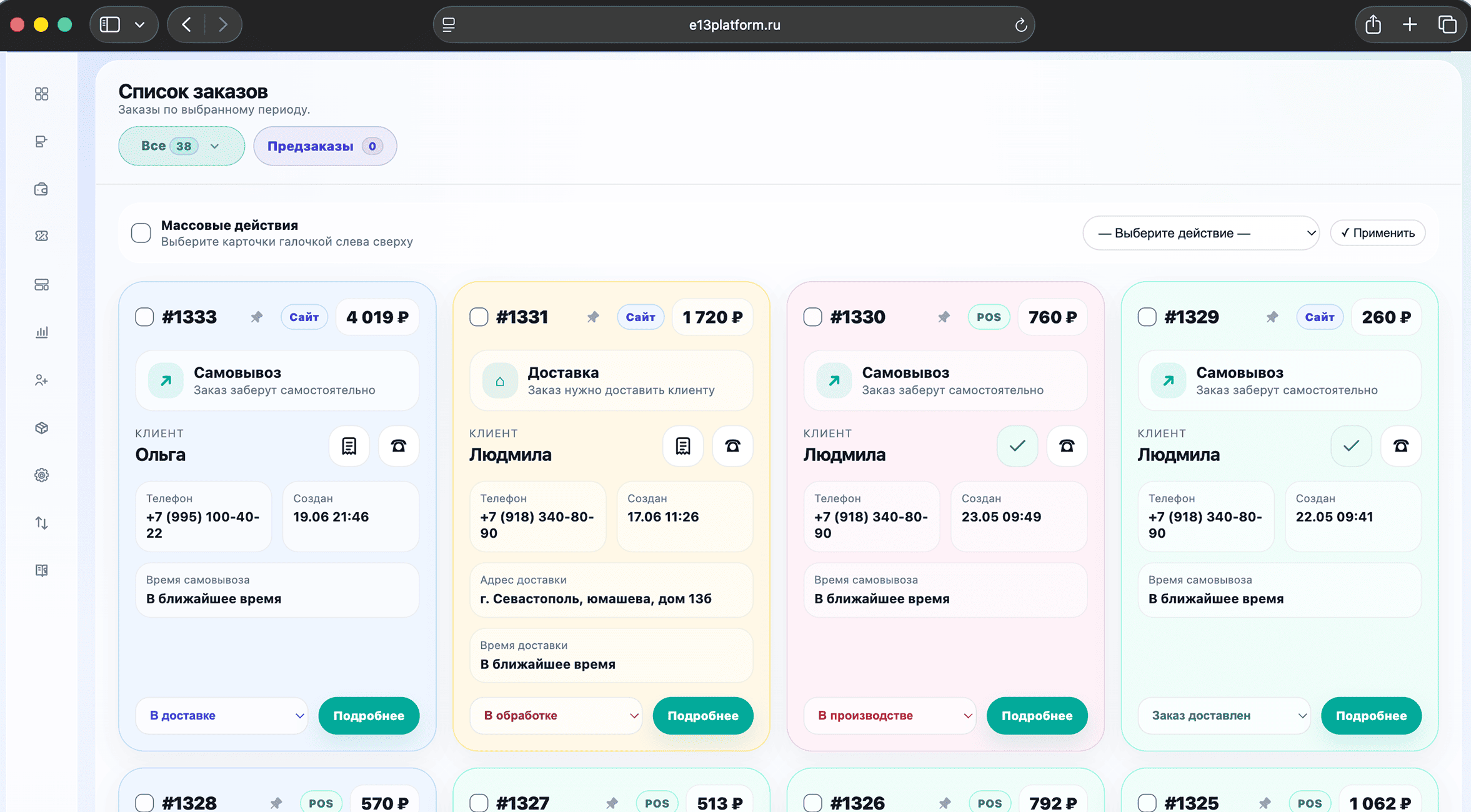This screenshot has height=812, width=1471.
Task: Open the settings gear sidebar icon
Action: [41, 475]
